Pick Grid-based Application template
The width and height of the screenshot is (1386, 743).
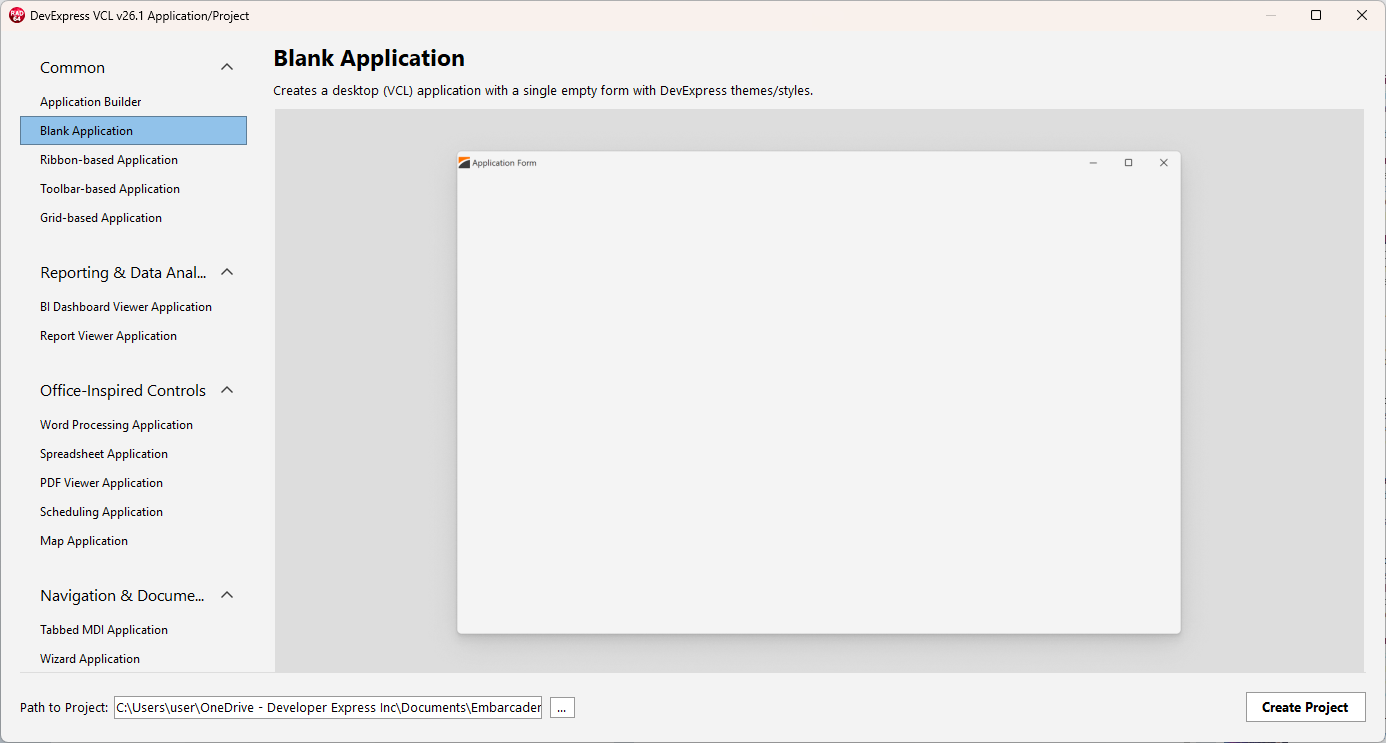tap(133, 218)
